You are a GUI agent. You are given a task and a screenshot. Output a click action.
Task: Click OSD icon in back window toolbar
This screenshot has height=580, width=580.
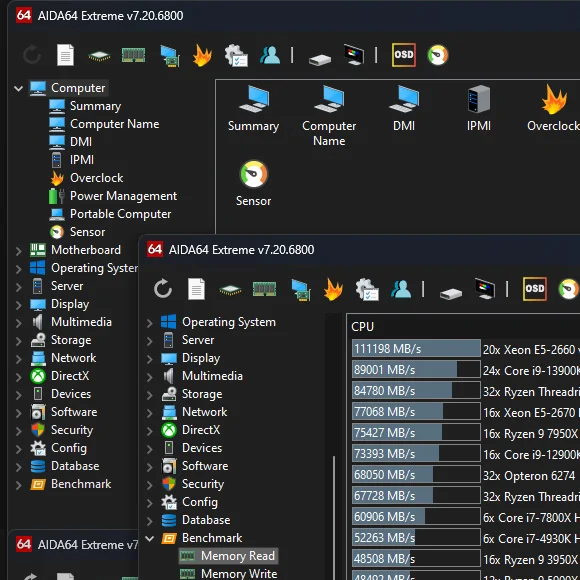click(x=404, y=55)
